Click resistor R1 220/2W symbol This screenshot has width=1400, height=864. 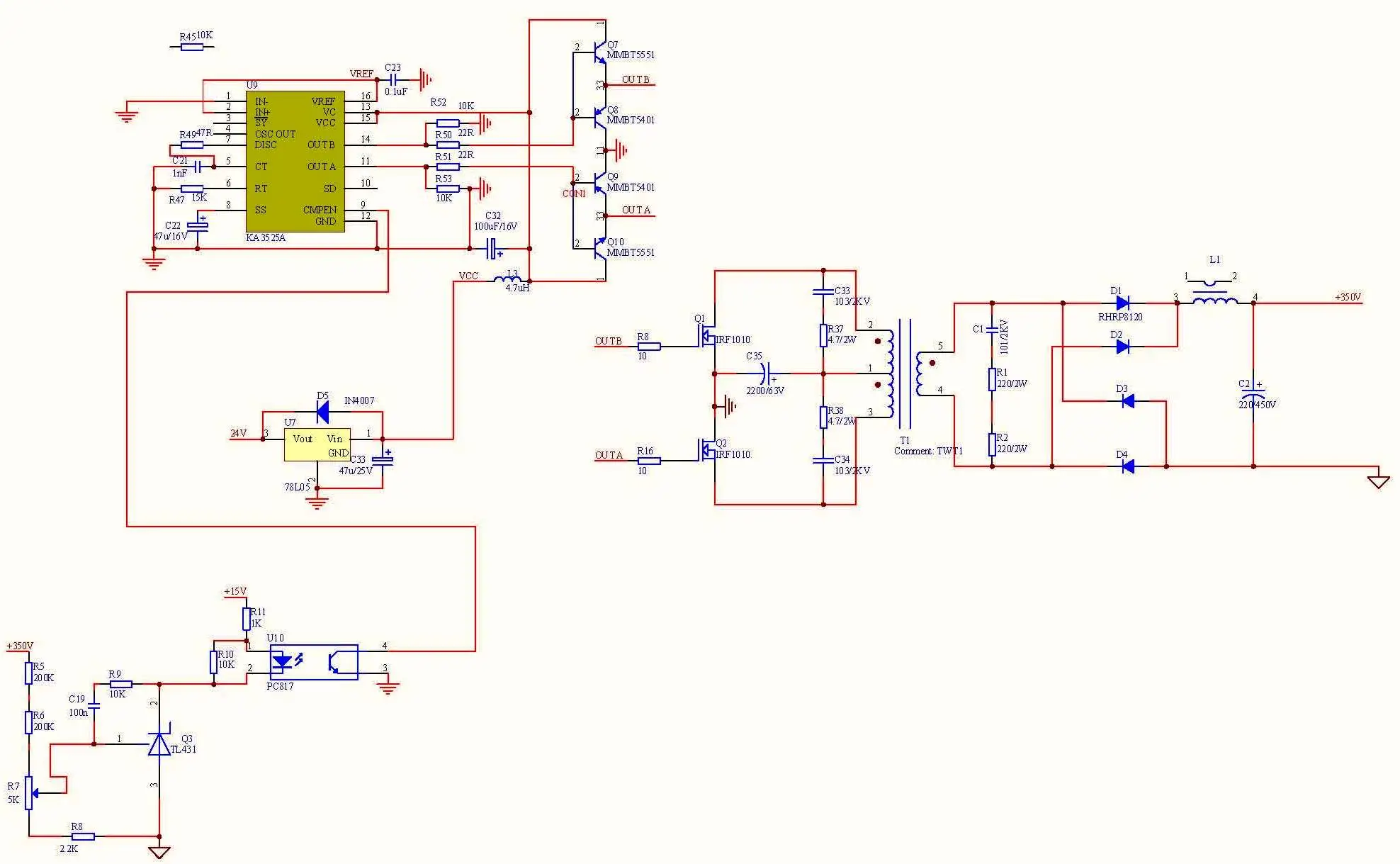992,379
